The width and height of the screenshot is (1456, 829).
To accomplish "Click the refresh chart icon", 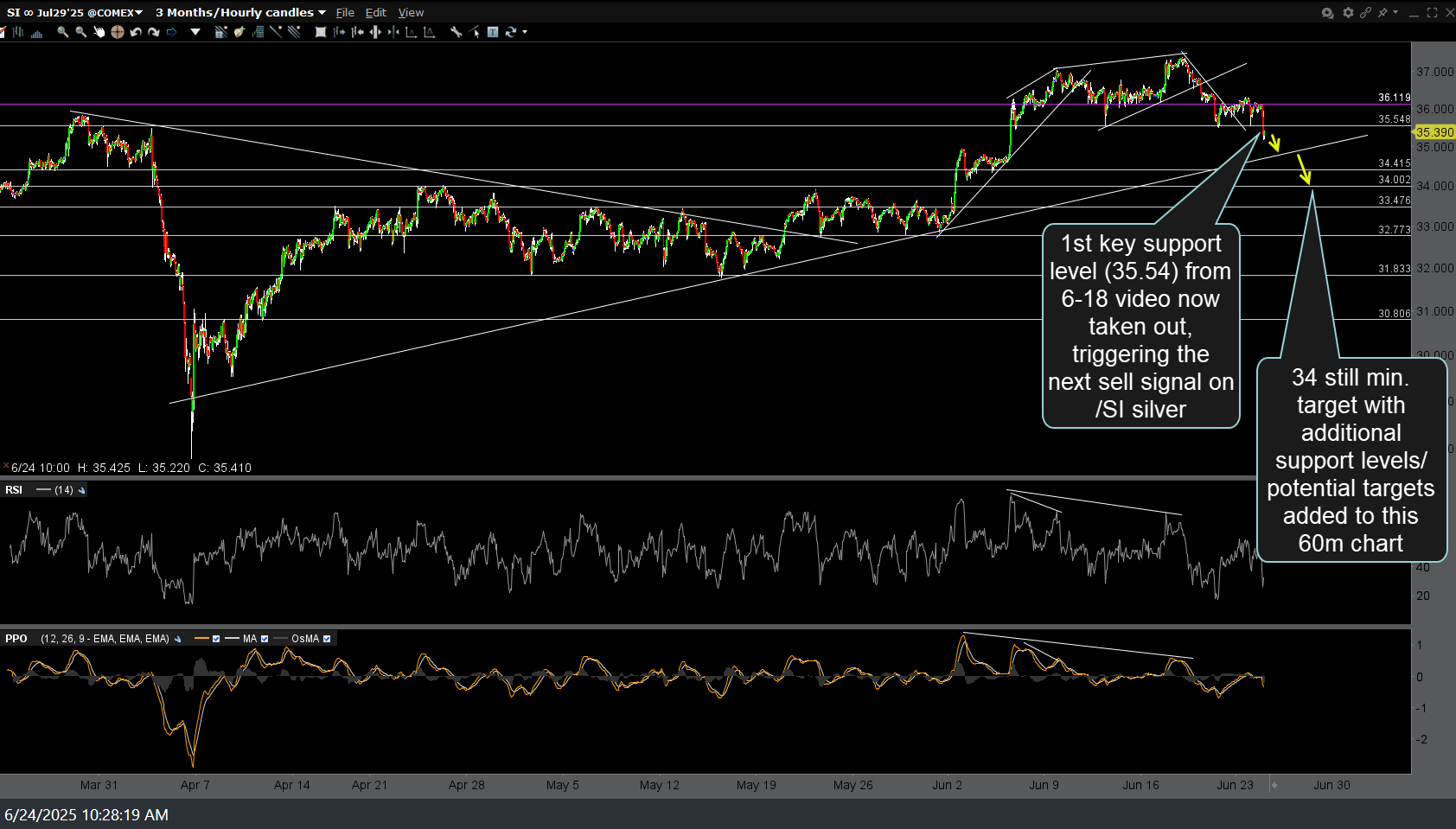I will click(x=510, y=32).
